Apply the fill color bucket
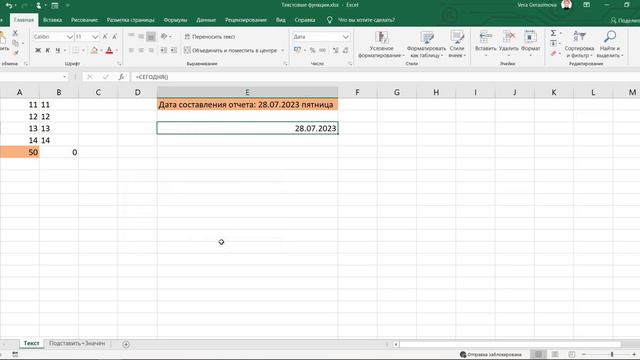This screenshot has width=640, height=360. [94, 50]
